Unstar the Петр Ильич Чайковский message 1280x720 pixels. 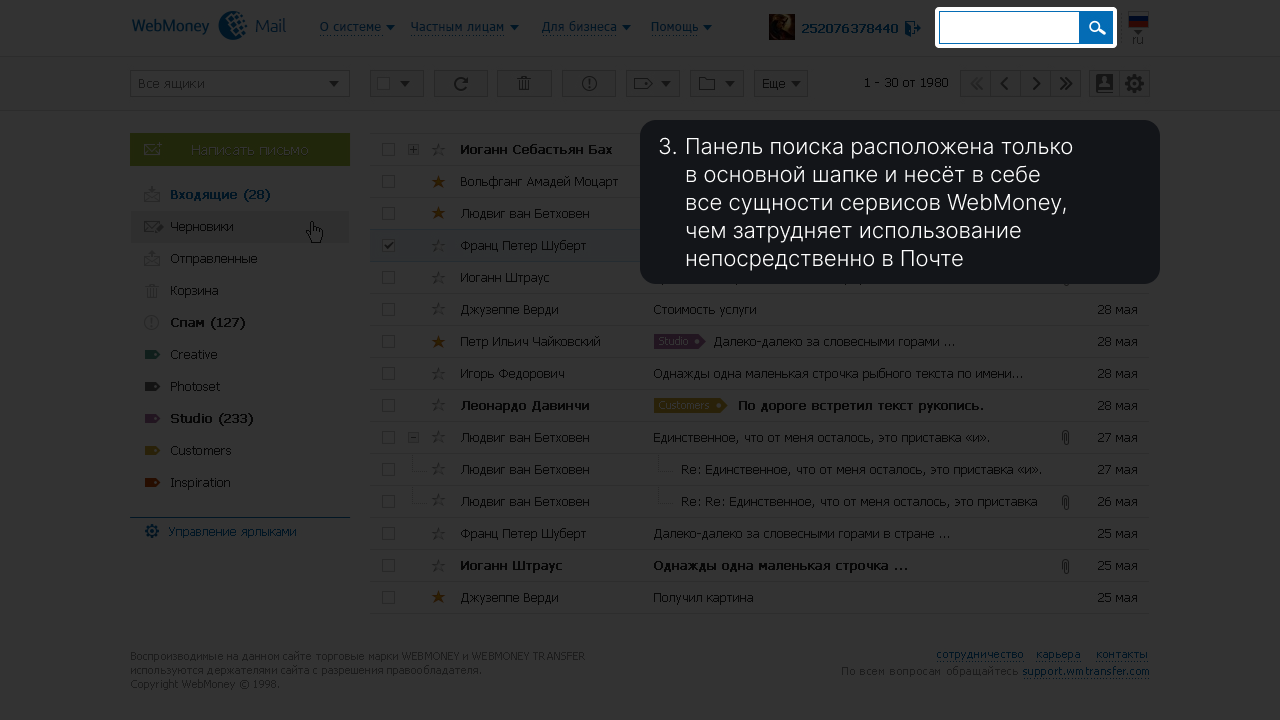(438, 341)
